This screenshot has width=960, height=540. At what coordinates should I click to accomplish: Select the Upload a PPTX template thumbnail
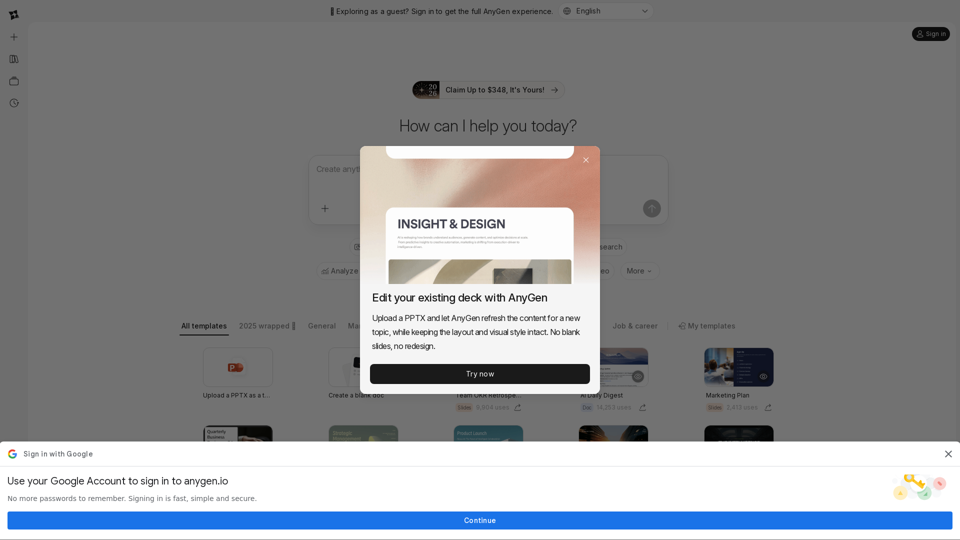click(237, 368)
